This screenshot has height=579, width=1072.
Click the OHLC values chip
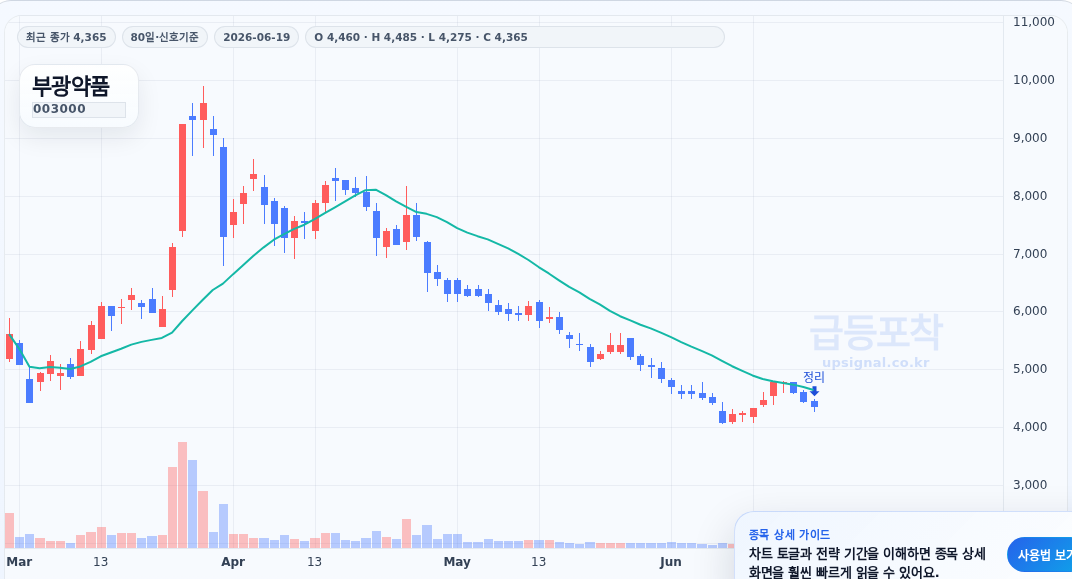(514, 37)
